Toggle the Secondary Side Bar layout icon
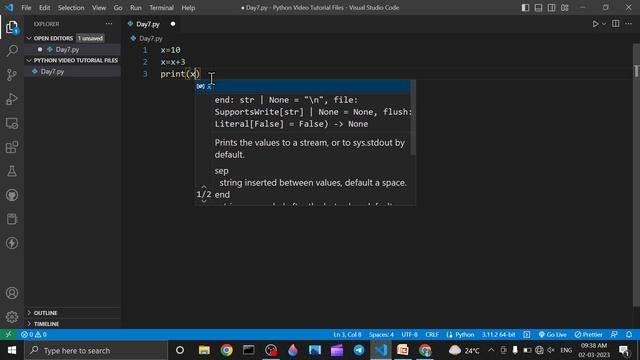The image size is (640, 360). coord(551,8)
